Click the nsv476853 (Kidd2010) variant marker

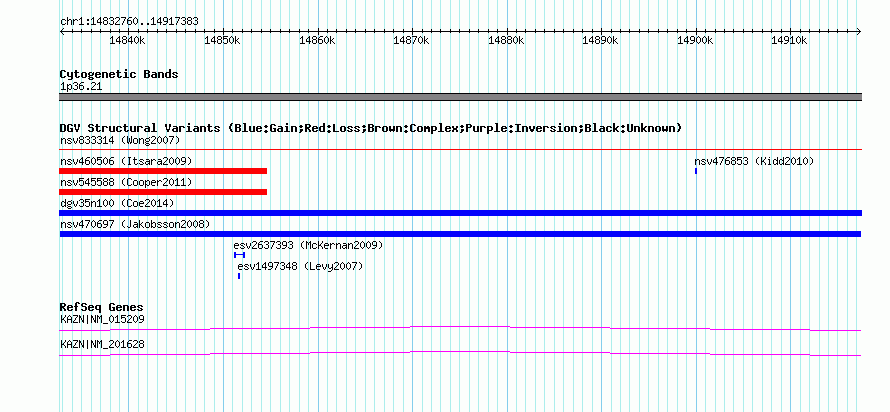point(696,171)
